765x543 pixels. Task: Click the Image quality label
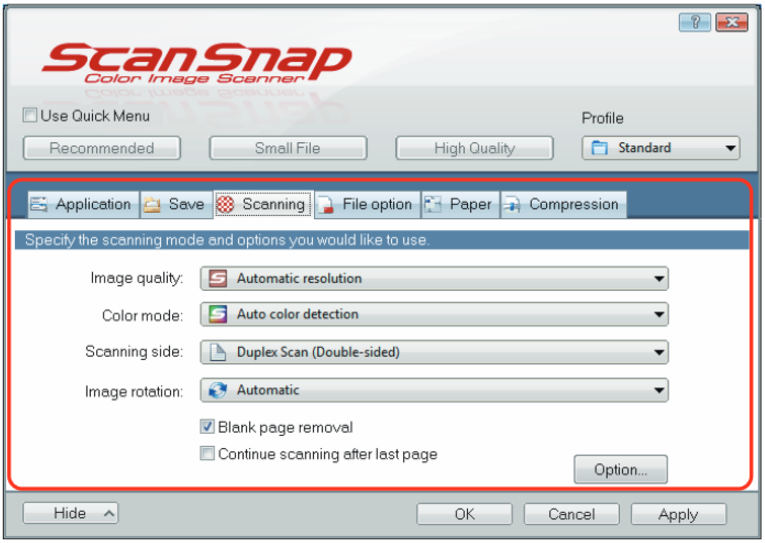137,278
